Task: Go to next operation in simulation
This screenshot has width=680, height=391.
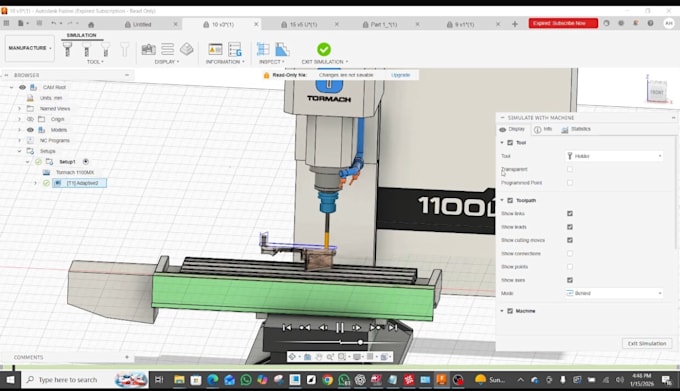Action: tap(375, 328)
